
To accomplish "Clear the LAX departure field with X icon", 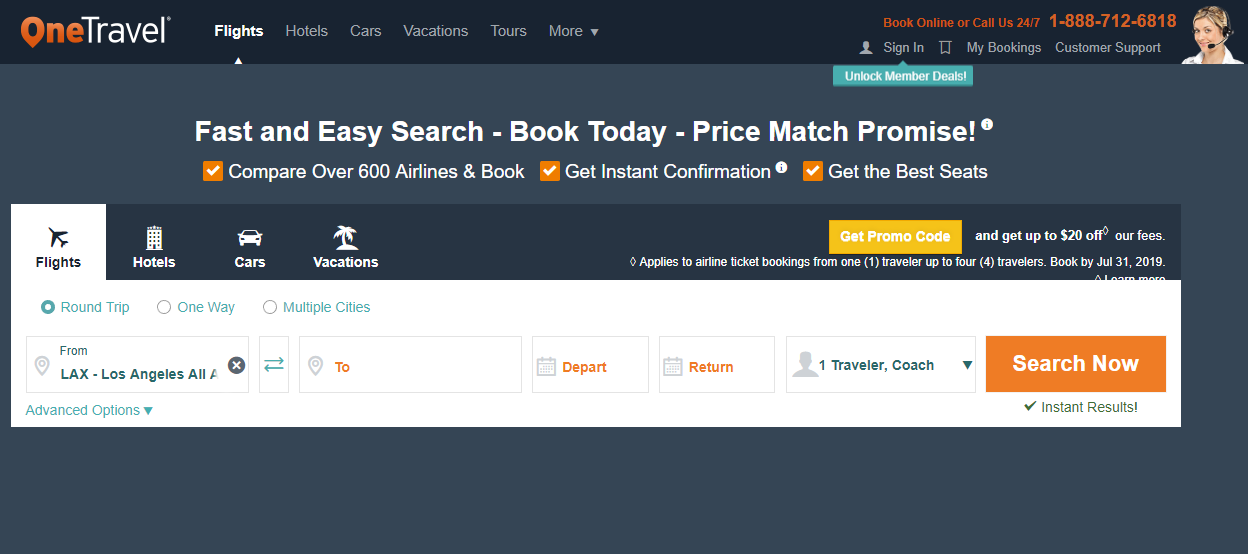I will [x=236, y=365].
